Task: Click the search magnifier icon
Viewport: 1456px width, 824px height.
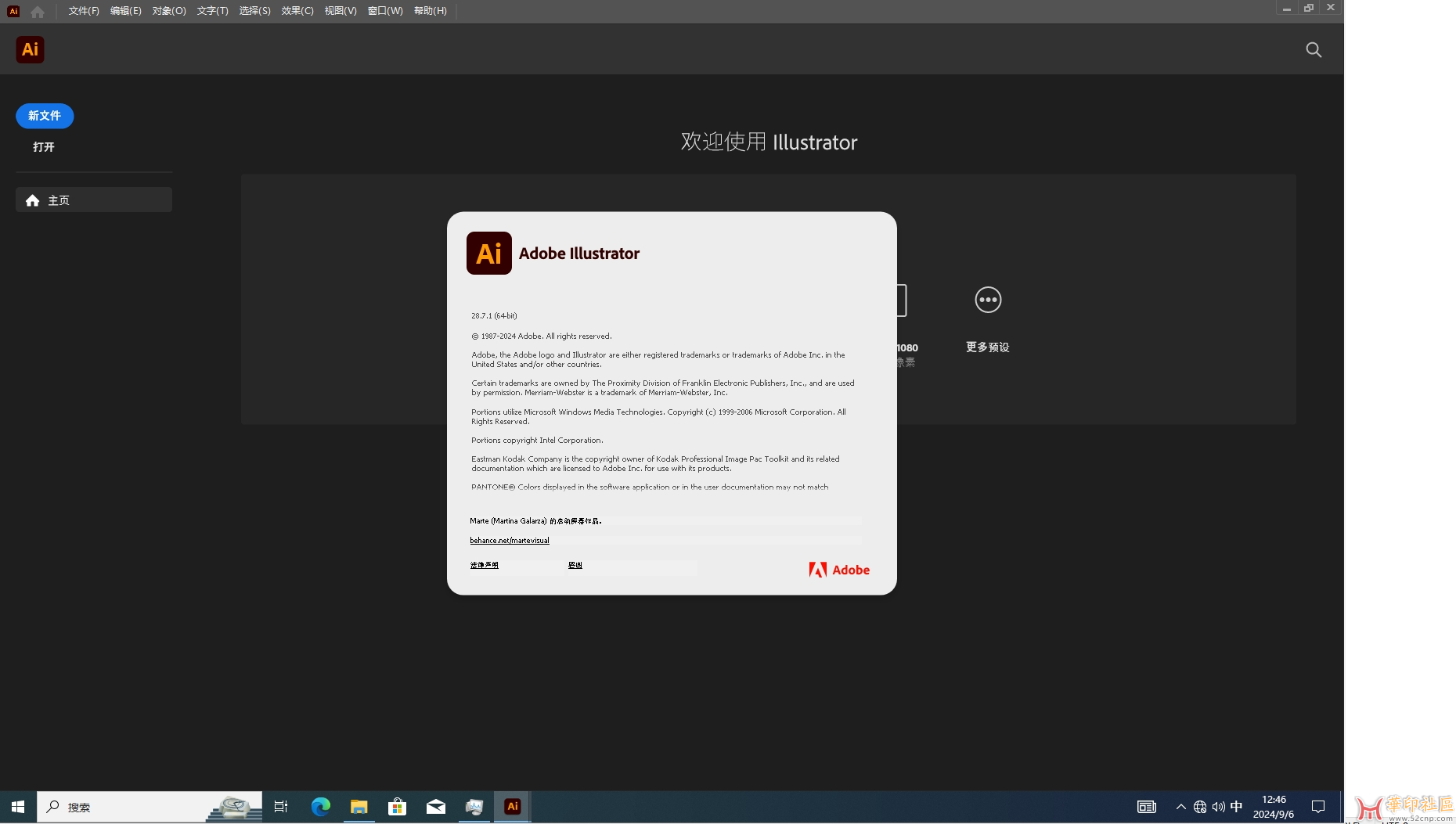Action: pyautogui.click(x=1314, y=50)
